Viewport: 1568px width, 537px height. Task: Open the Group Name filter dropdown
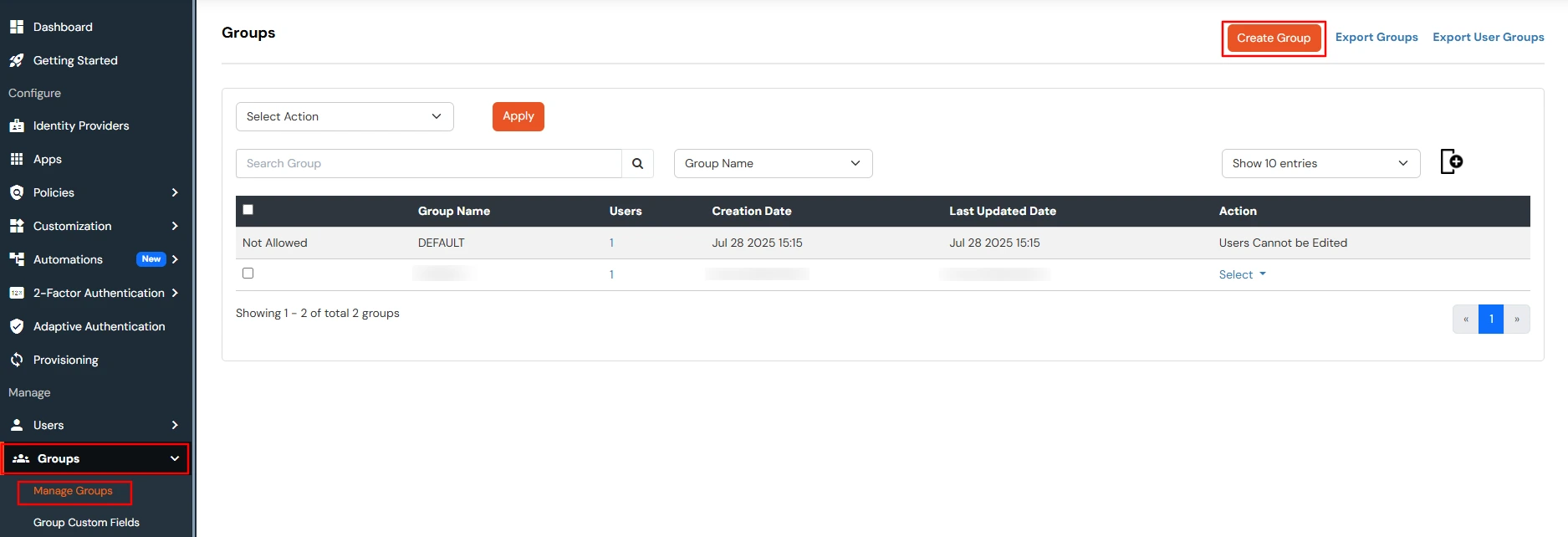tap(774, 163)
